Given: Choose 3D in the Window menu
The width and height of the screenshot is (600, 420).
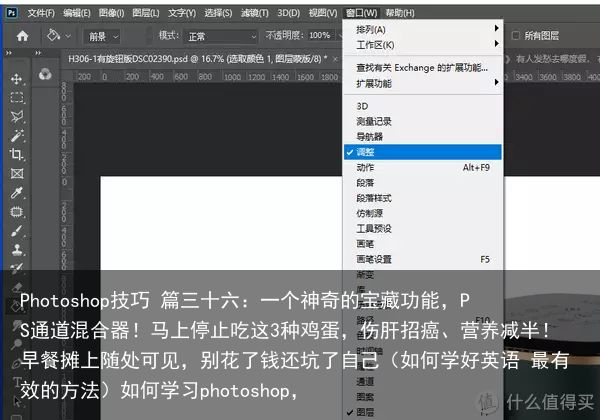Looking at the screenshot, I should point(422,106).
